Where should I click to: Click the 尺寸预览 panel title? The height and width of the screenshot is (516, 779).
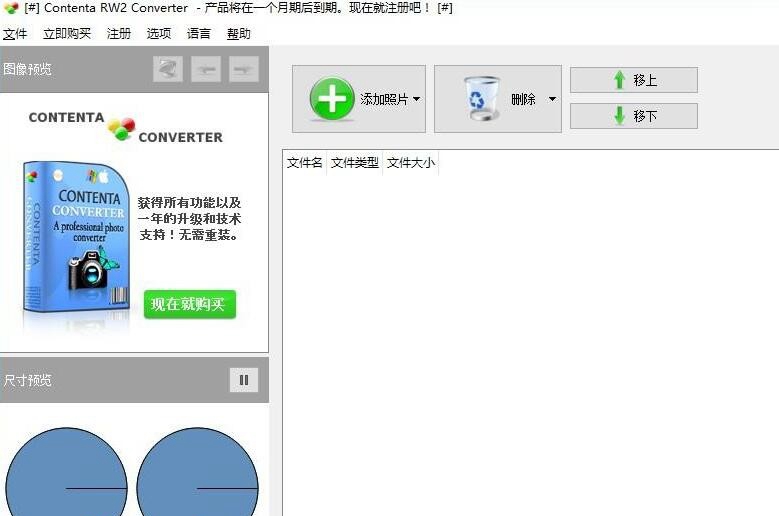pyautogui.click(x=27, y=380)
